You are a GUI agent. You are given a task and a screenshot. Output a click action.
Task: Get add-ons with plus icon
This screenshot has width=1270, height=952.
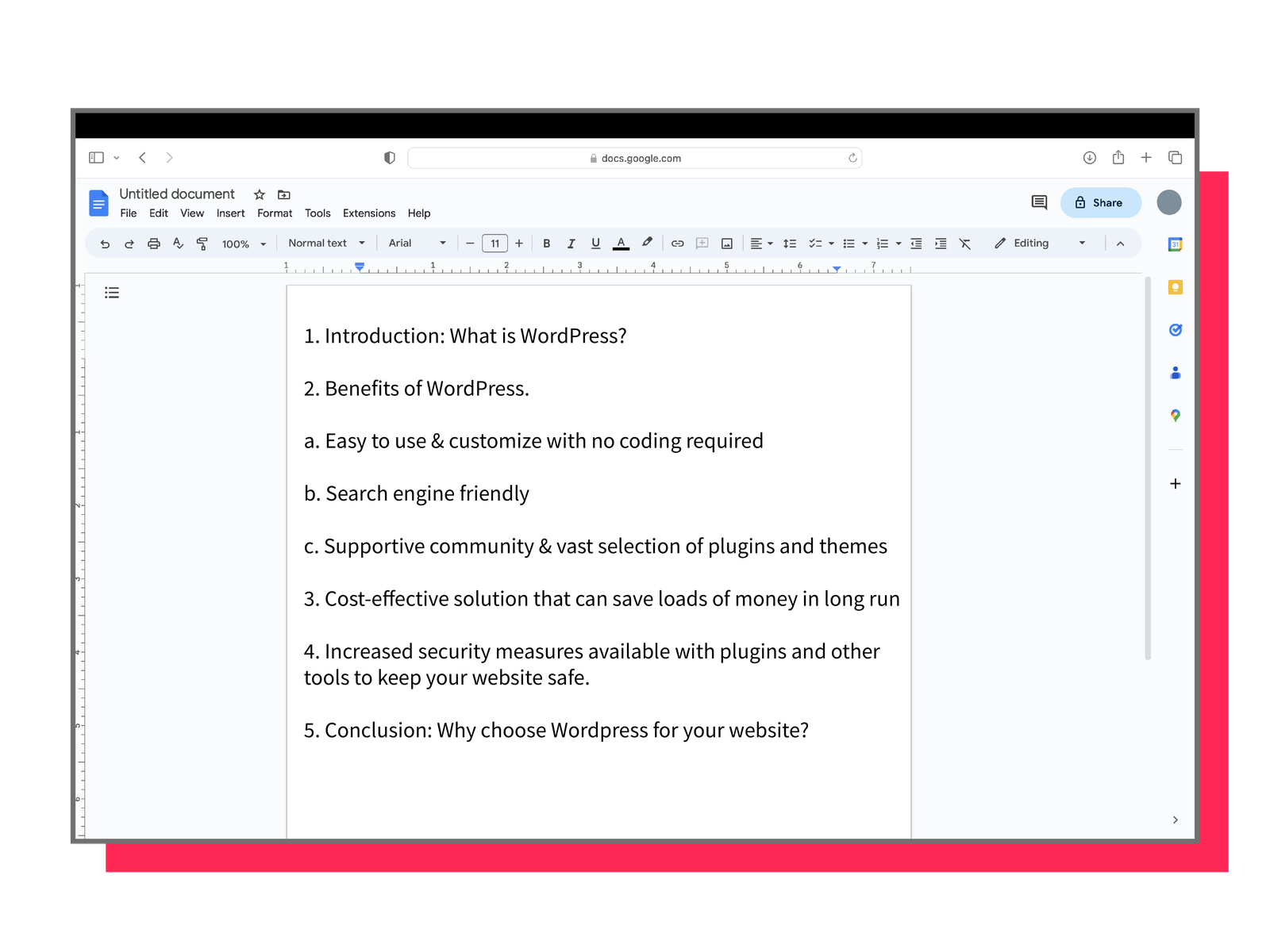coord(1176,483)
